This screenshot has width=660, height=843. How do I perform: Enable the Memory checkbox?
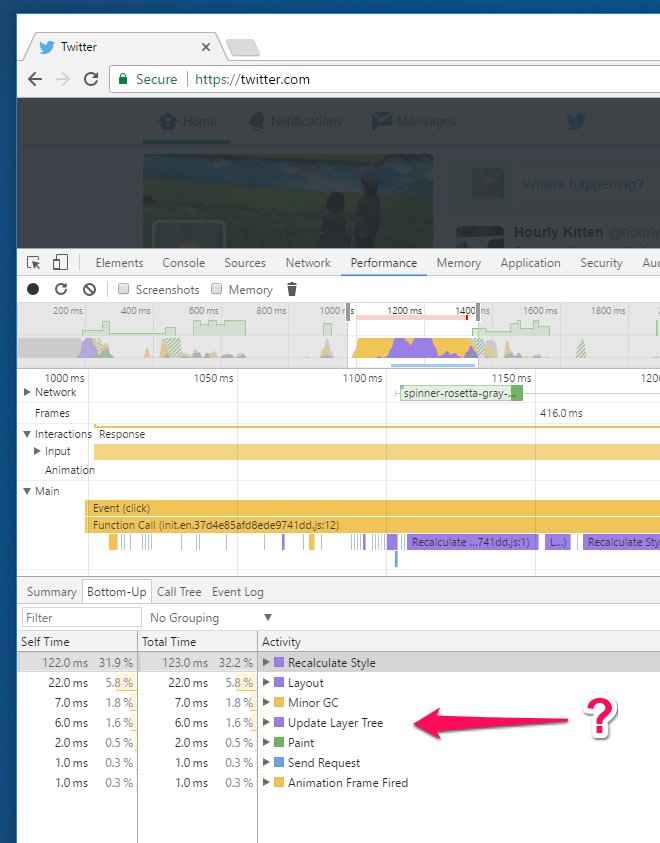click(217, 289)
